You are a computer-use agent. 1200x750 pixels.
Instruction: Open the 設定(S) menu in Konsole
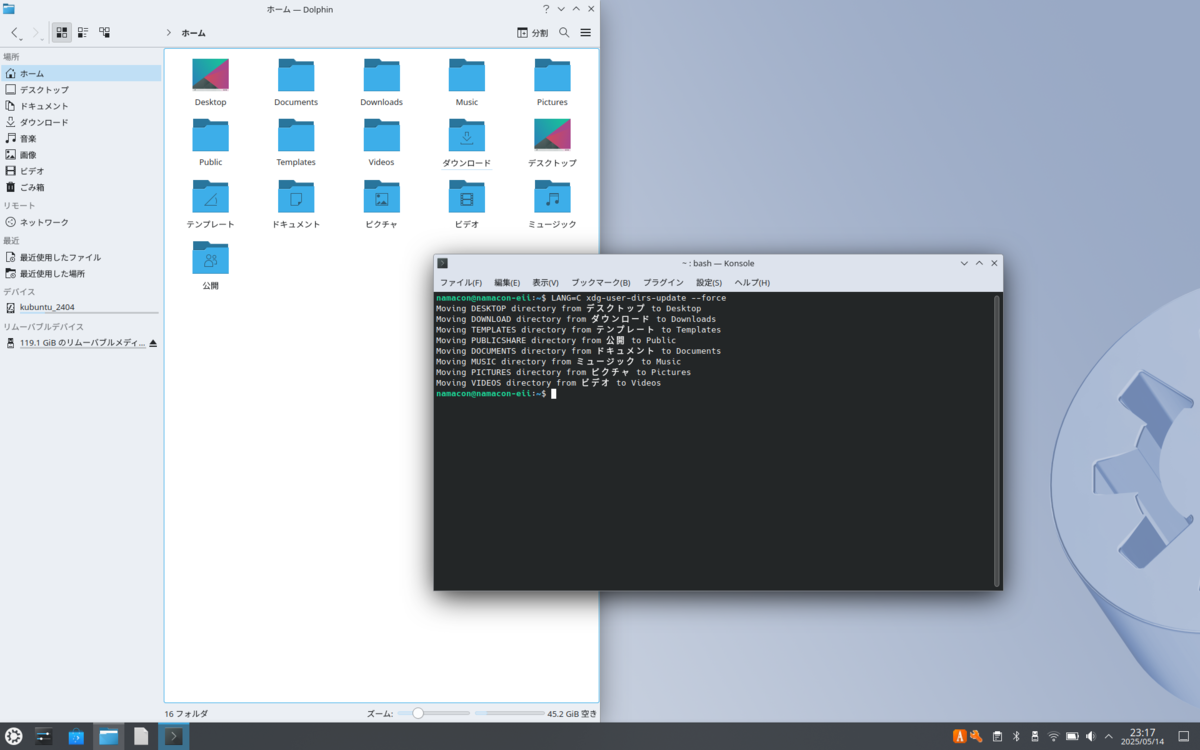[x=709, y=283]
